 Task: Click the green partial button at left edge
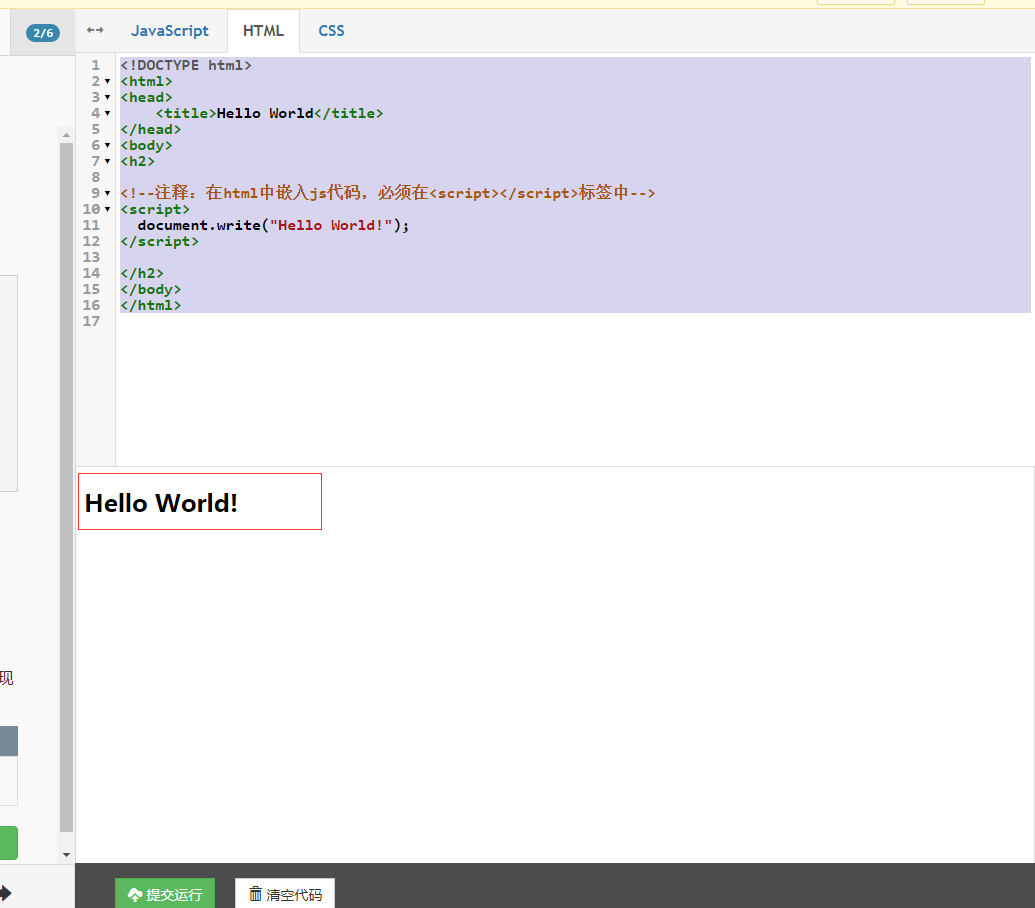click(9, 843)
